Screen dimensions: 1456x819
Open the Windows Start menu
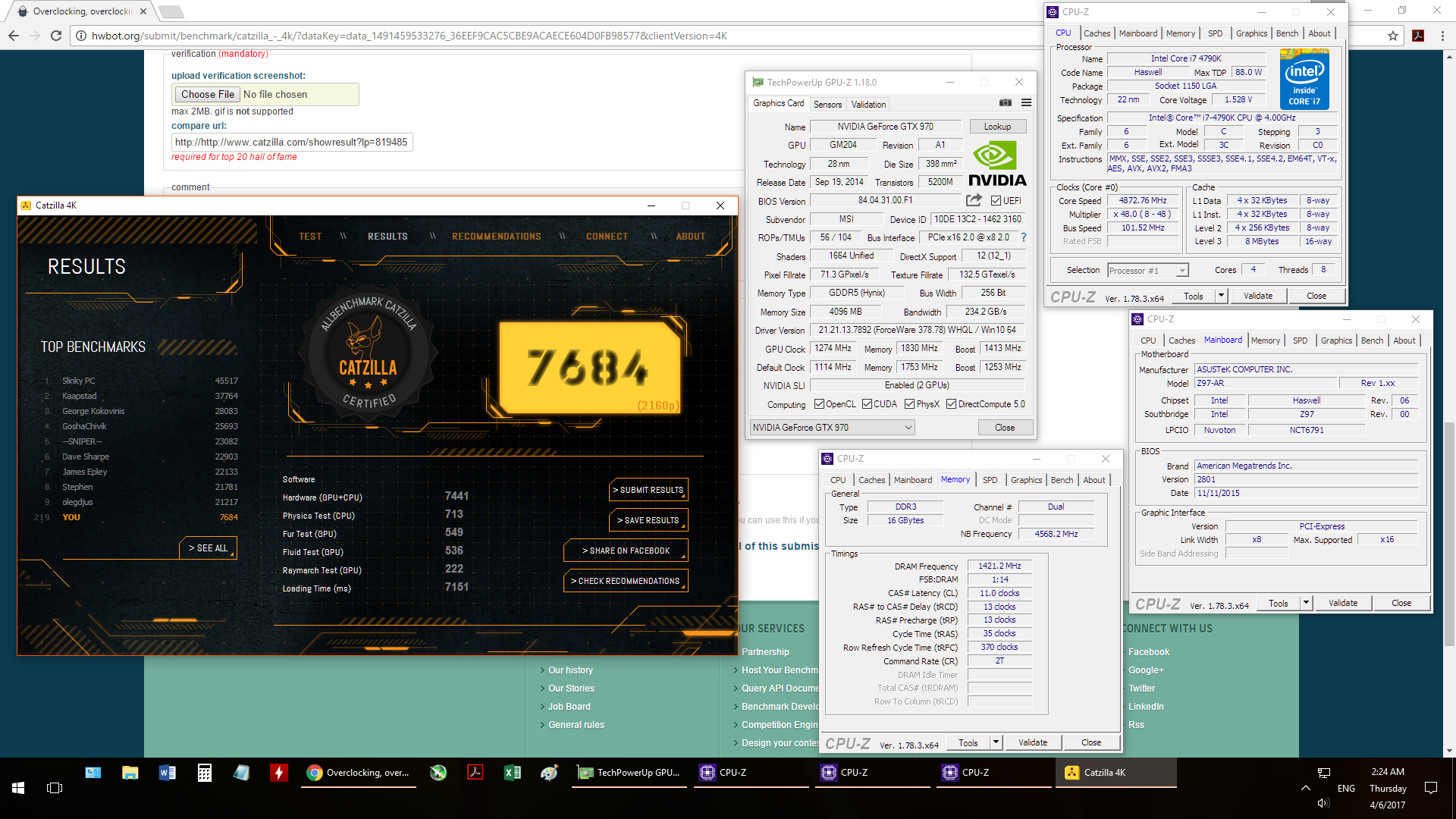pos(18,788)
